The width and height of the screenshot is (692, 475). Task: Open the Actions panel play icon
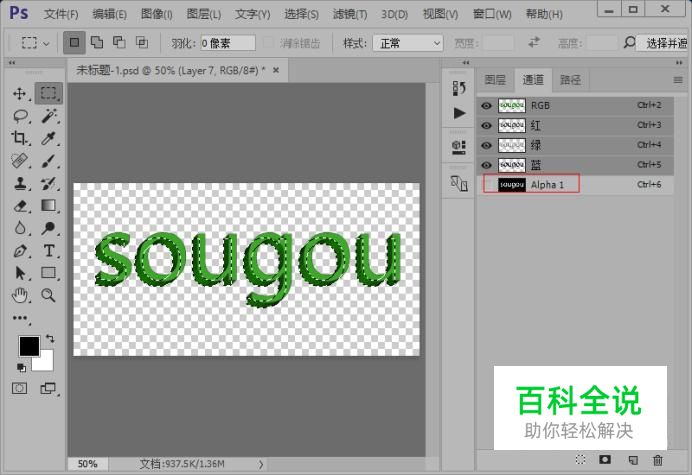[459, 113]
